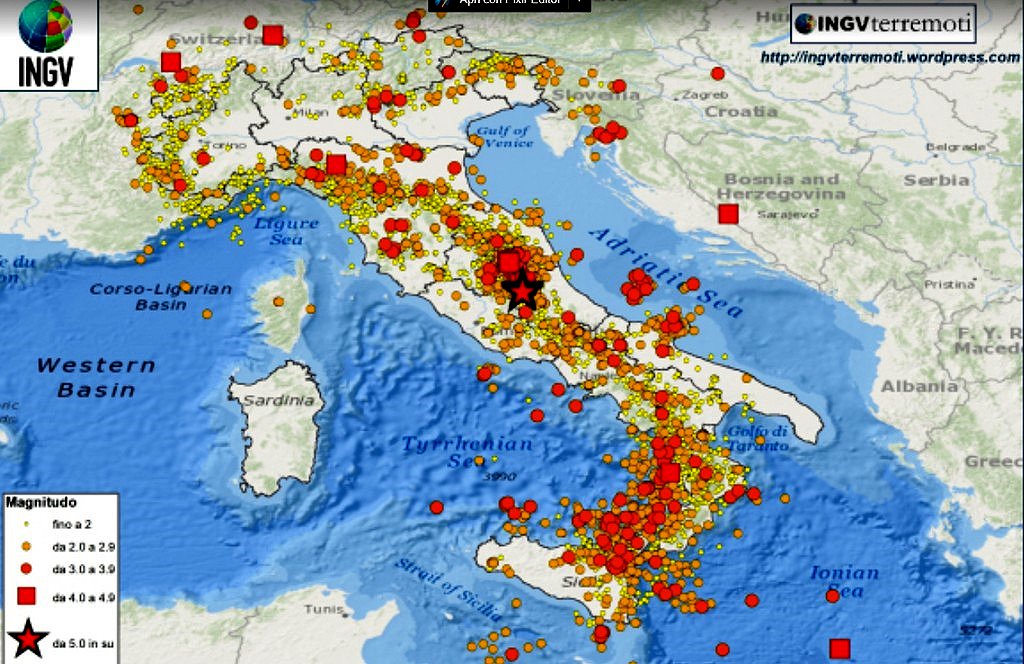Click the Western Basin map label
Screen dimensions: 1024x664
[96, 377]
